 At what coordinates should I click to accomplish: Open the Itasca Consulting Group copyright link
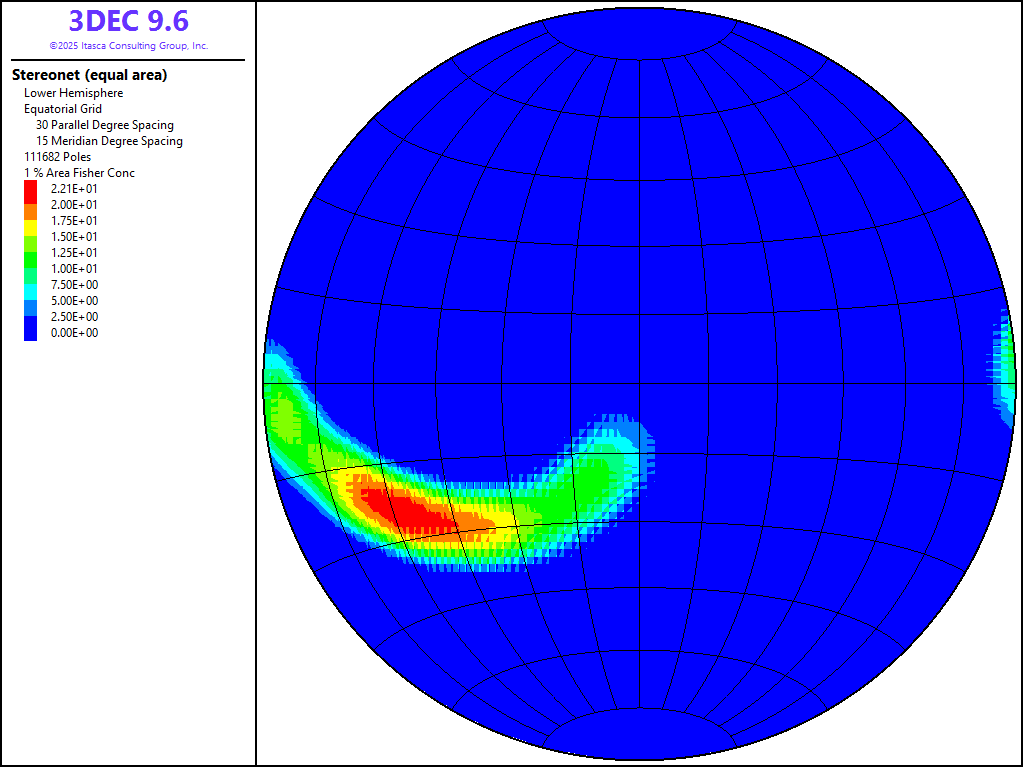pyautogui.click(x=128, y=46)
